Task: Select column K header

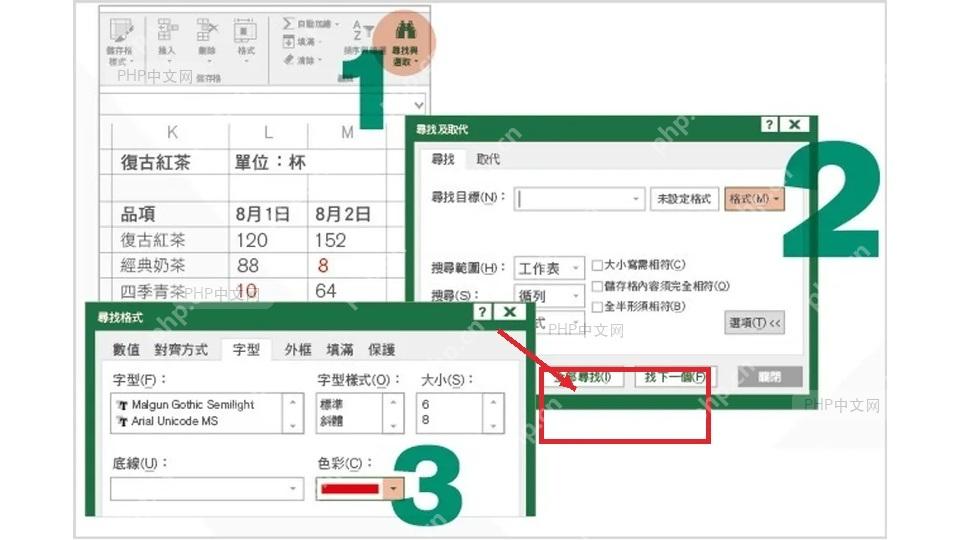Action: [171, 132]
